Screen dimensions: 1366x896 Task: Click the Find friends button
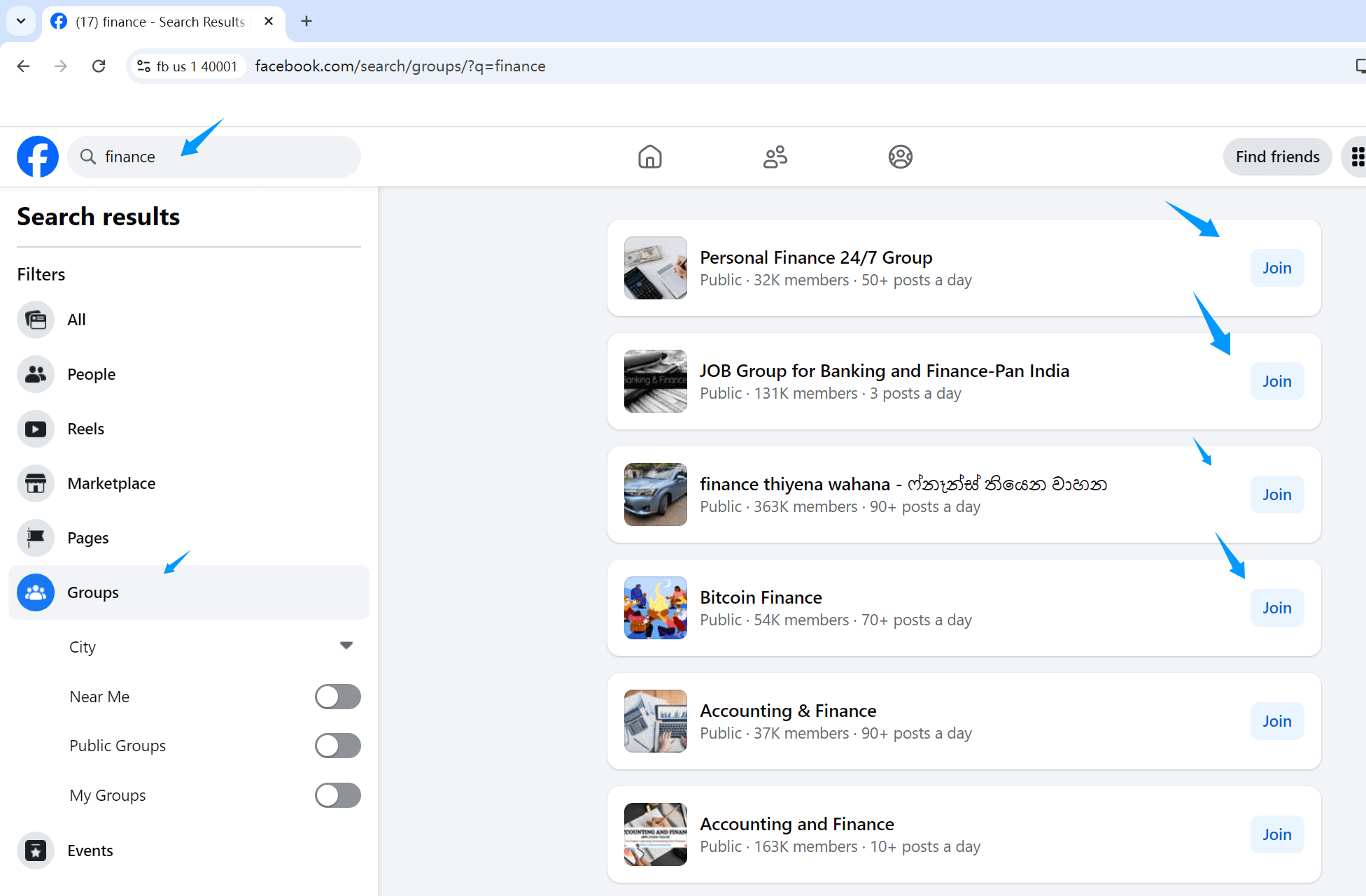coord(1277,157)
